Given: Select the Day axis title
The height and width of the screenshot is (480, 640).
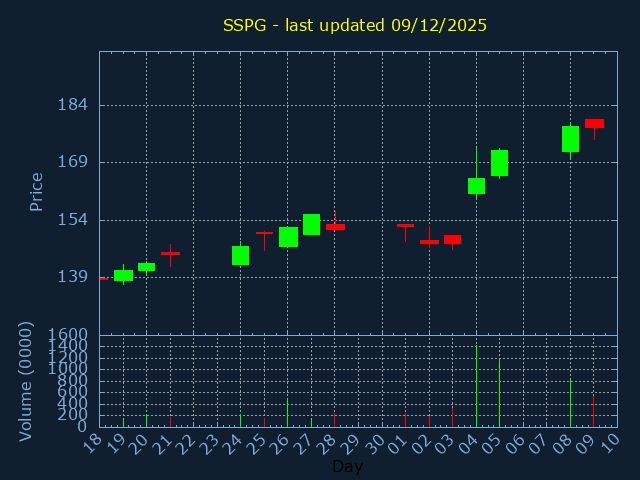Looking at the screenshot, I should [x=347, y=466].
